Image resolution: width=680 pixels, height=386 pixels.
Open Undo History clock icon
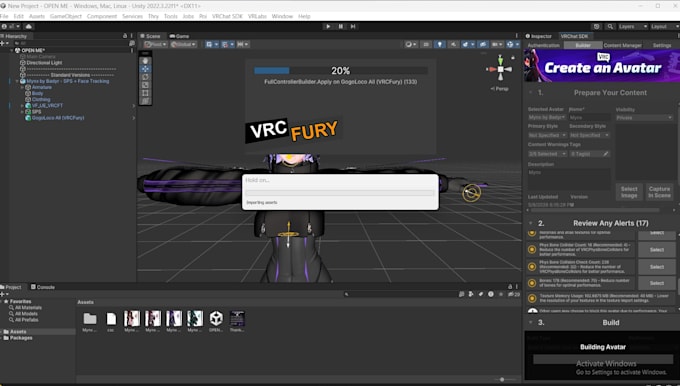point(596,26)
